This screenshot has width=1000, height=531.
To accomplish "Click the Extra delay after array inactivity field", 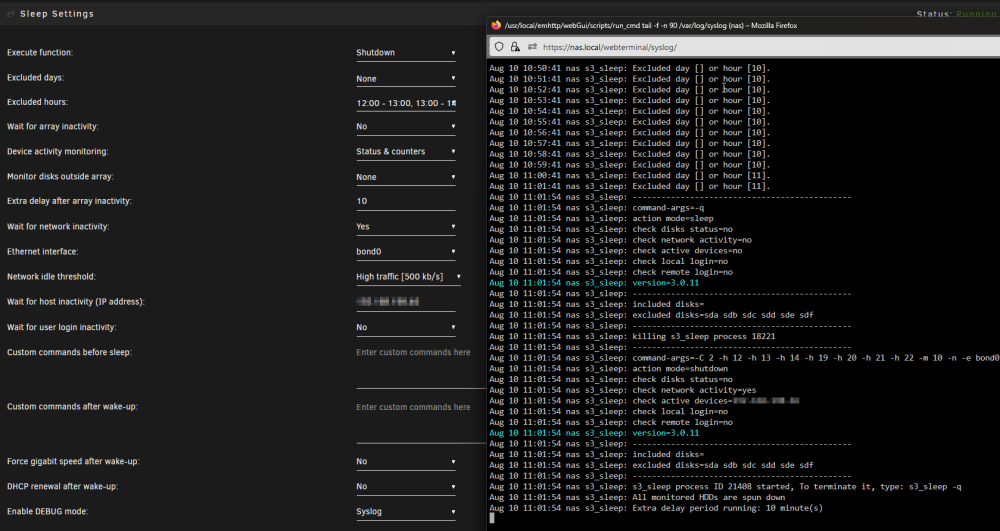I will (x=406, y=201).
